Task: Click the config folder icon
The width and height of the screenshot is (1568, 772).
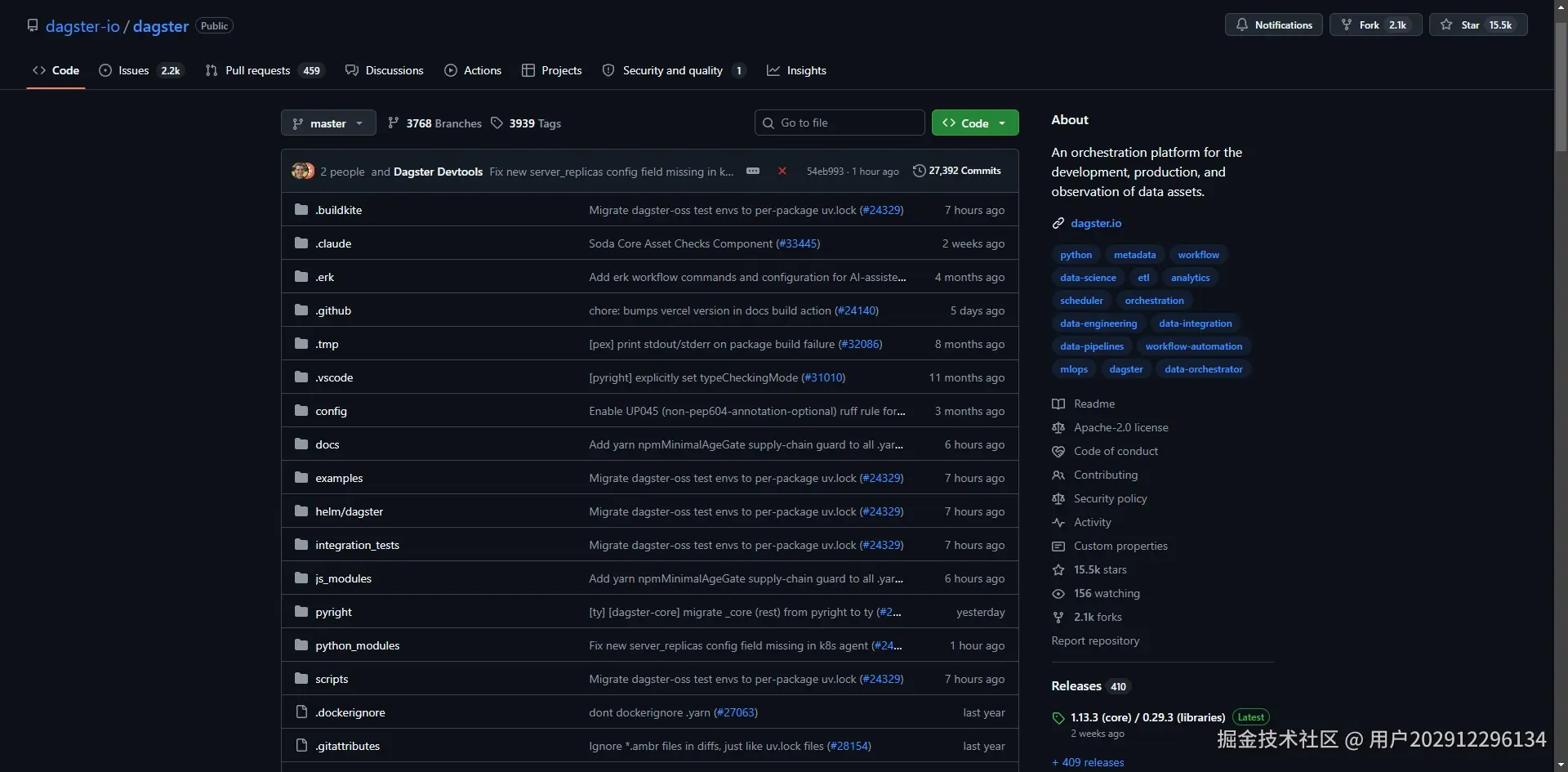Action: (301, 410)
